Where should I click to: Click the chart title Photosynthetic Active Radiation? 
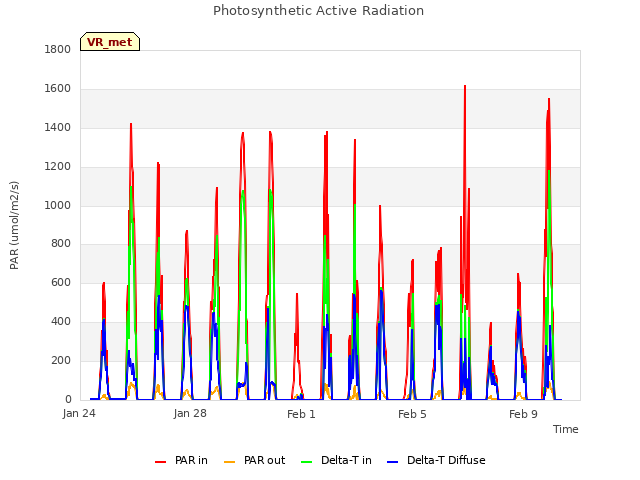click(318, 11)
